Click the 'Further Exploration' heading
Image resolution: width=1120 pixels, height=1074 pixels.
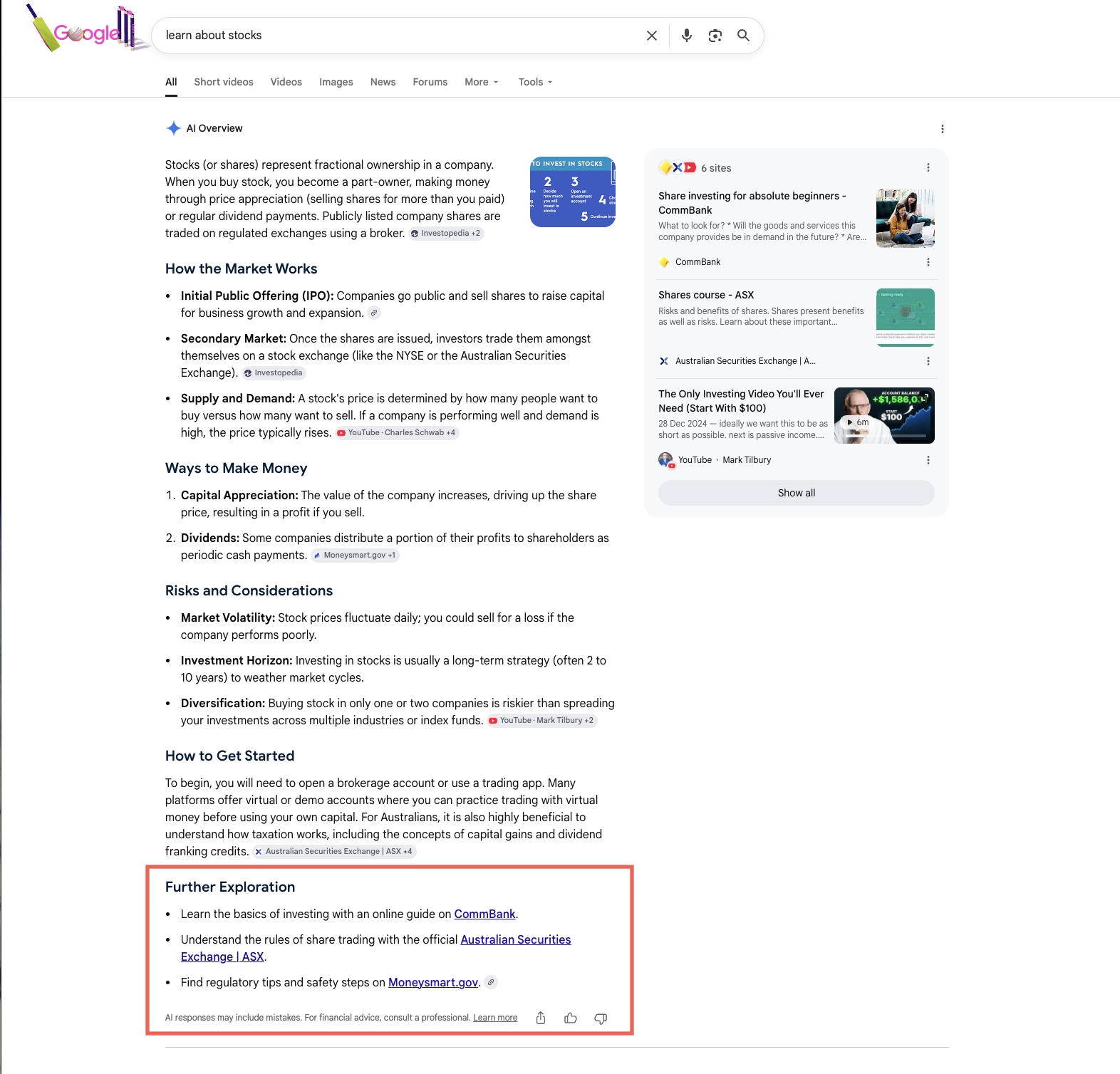[230, 887]
